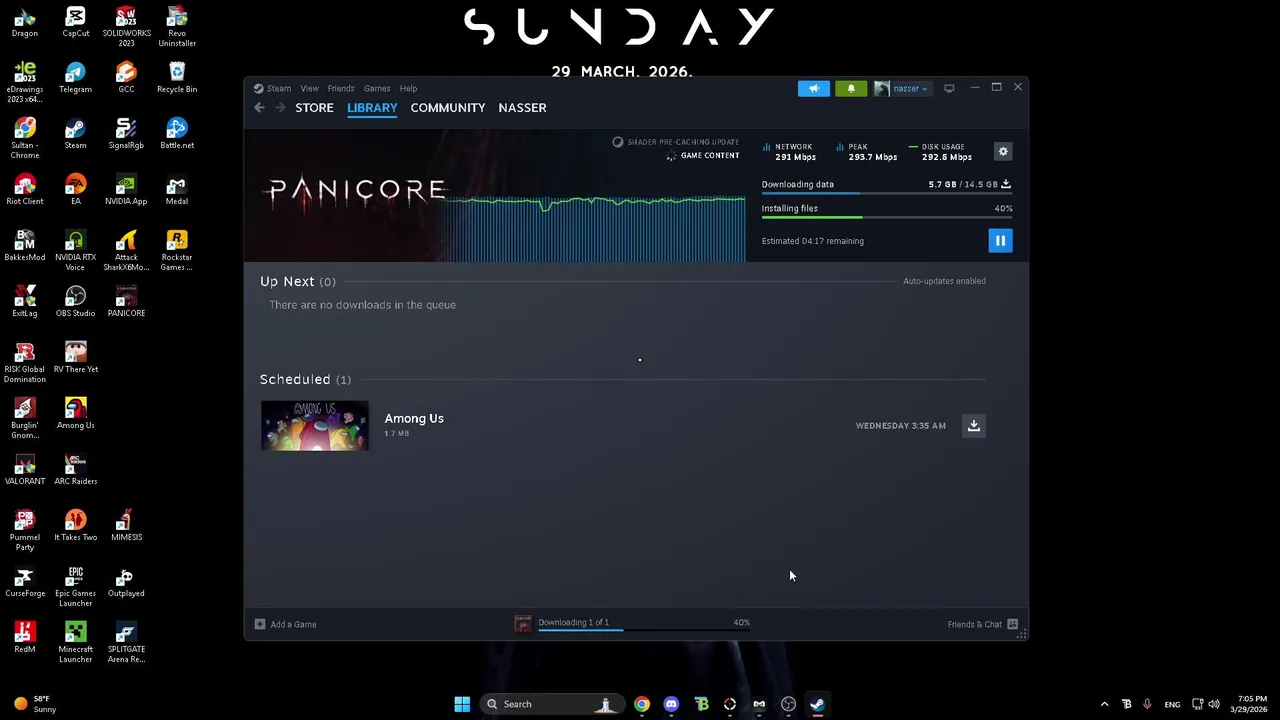Open ARC Raiders desktop icon
The width and height of the screenshot is (1280, 720).
(x=76, y=470)
